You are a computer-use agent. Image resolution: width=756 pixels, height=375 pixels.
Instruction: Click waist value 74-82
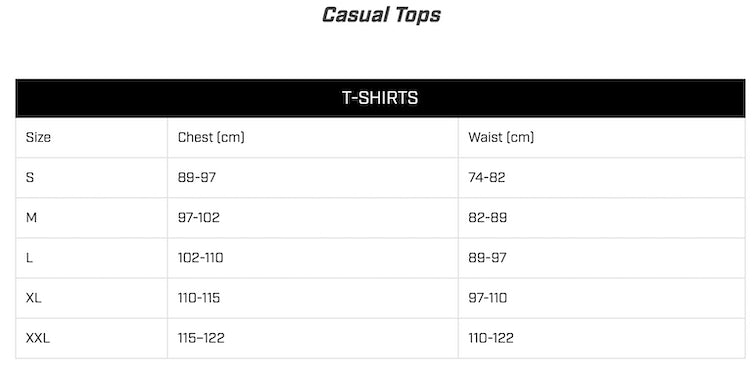tap(486, 177)
